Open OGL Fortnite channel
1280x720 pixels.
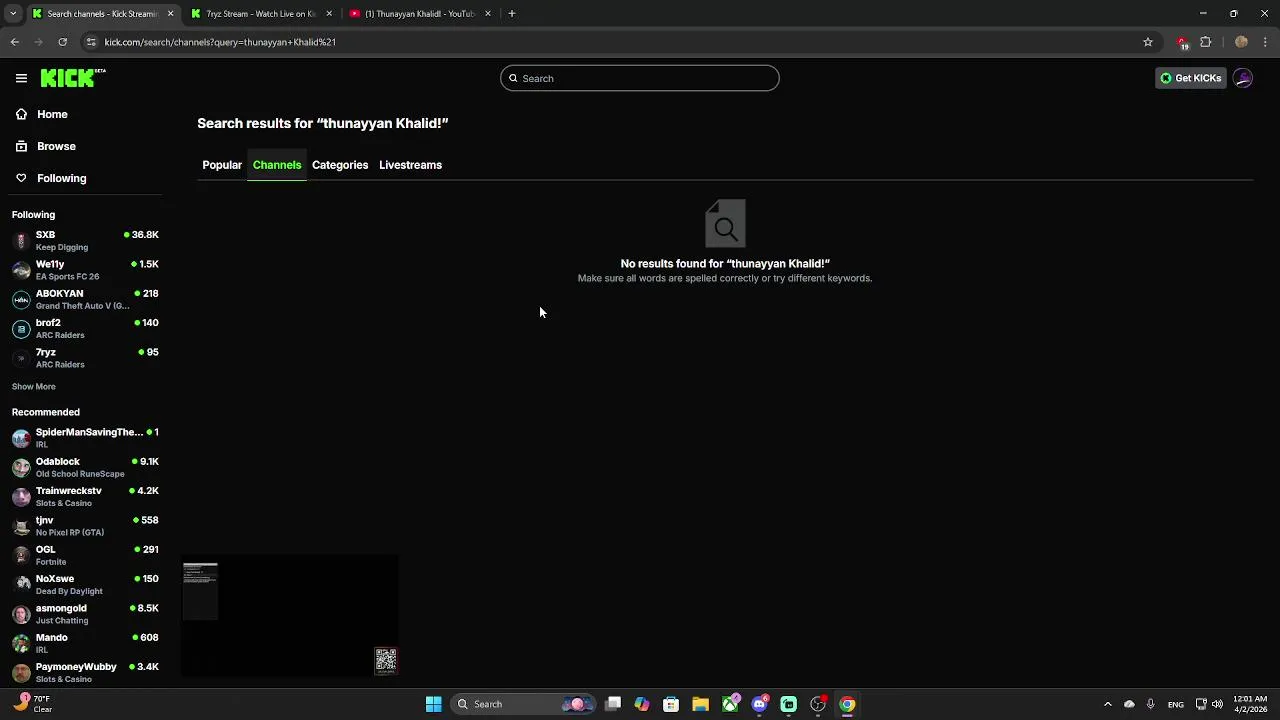(x=85, y=555)
